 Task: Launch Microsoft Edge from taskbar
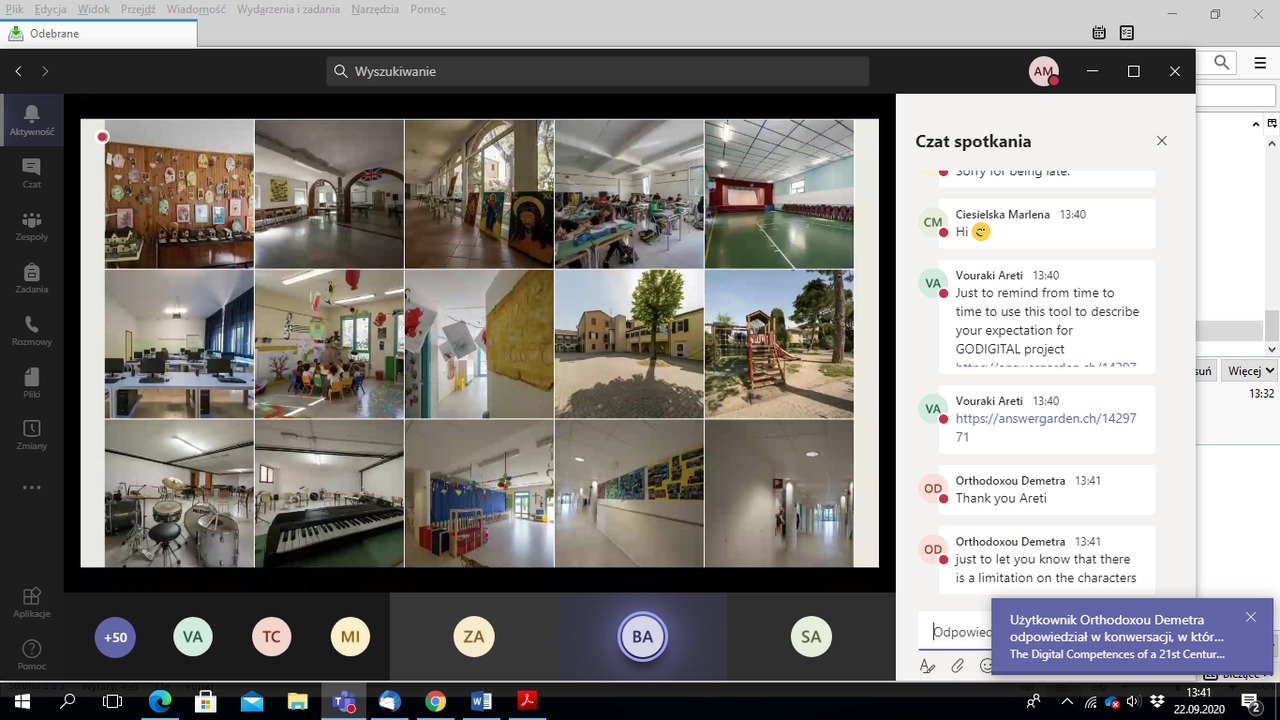(x=160, y=701)
